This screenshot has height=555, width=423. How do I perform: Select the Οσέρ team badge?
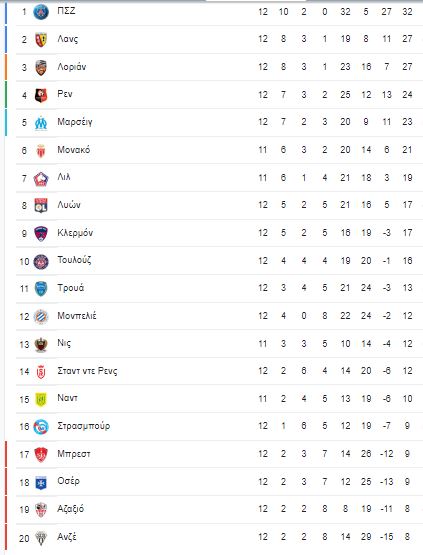(x=41, y=482)
